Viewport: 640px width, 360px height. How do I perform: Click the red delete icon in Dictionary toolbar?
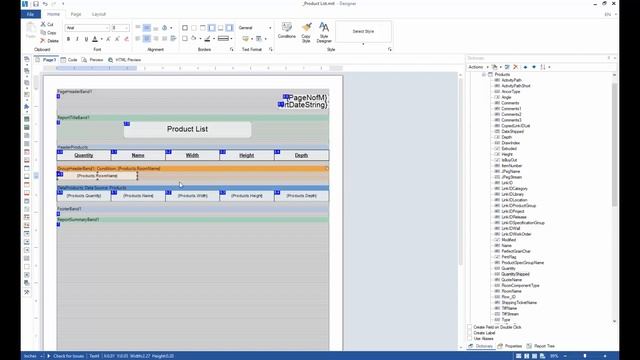coord(516,67)
